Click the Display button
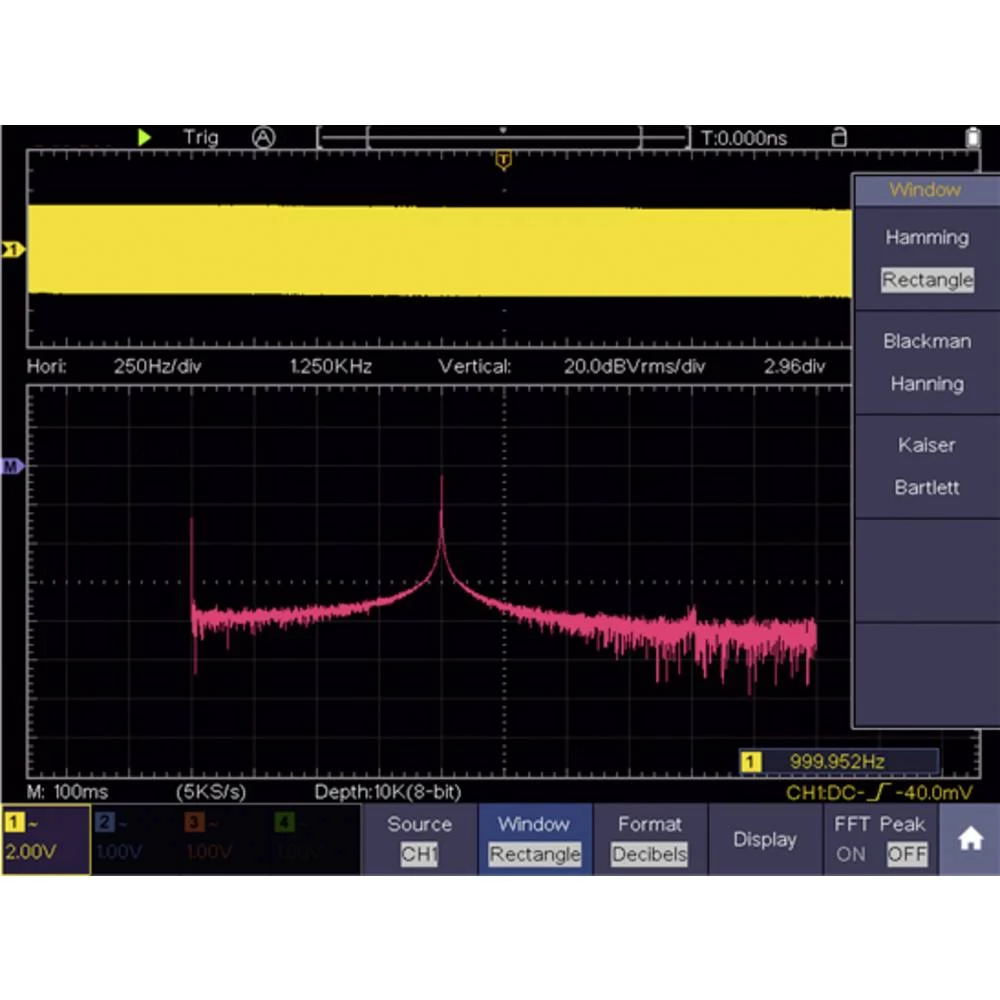Viewport: 1000px width, 1000px height. click(765, 840)
